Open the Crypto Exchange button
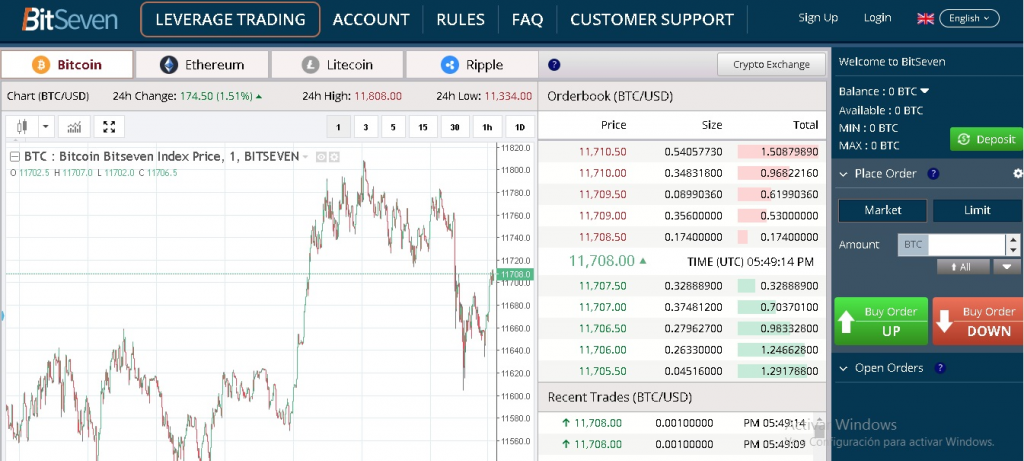 [x=771, y=65]
